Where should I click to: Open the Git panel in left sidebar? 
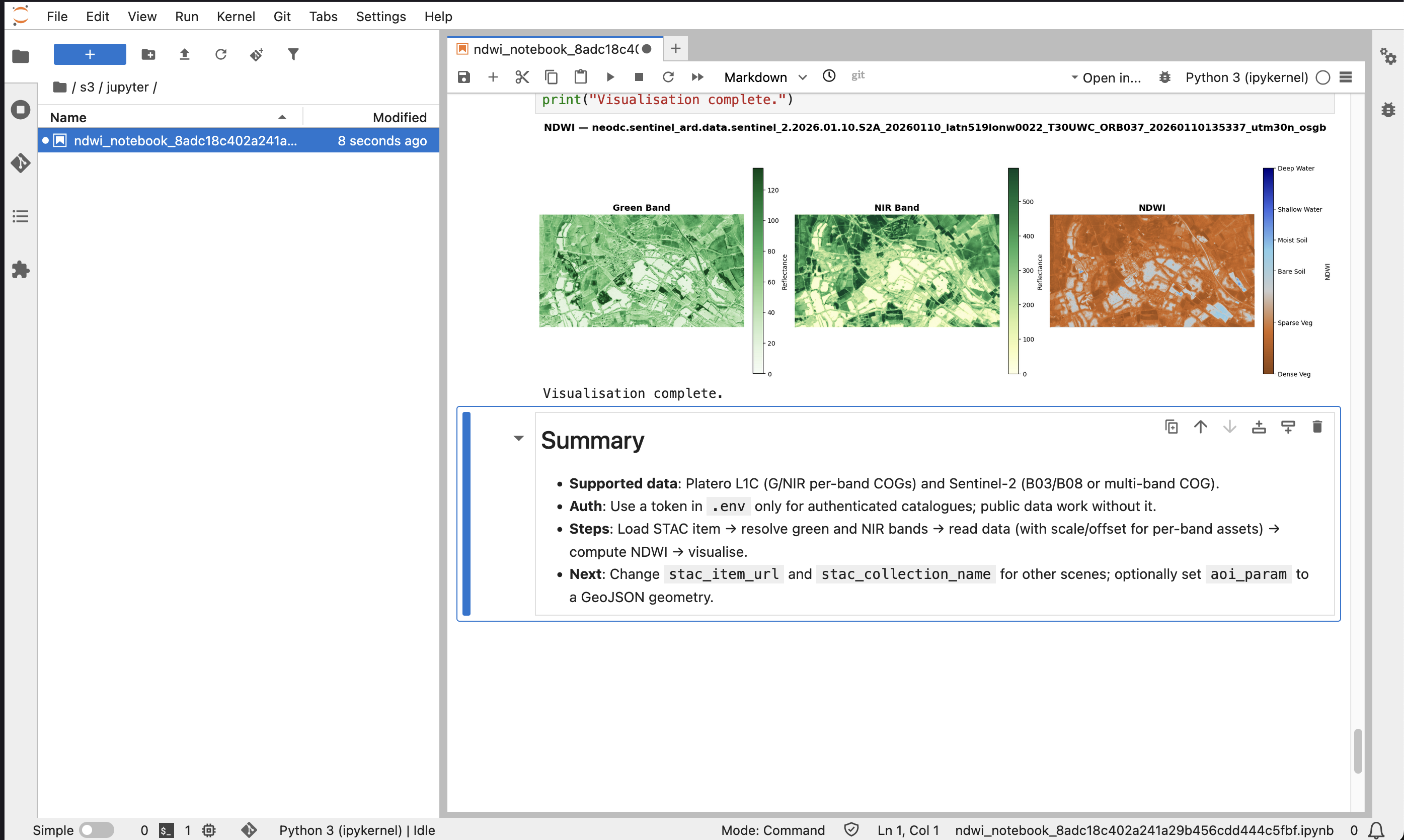(x=20, y=163)
